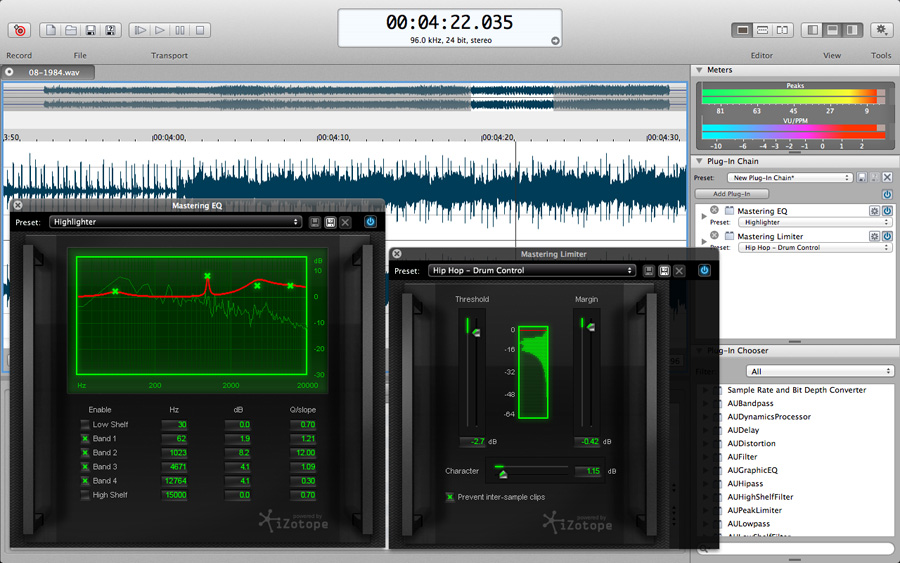The image size is (900, 563).
Task: Uncheck Prevent inter-sample clips
Action: tap(450, 497)
